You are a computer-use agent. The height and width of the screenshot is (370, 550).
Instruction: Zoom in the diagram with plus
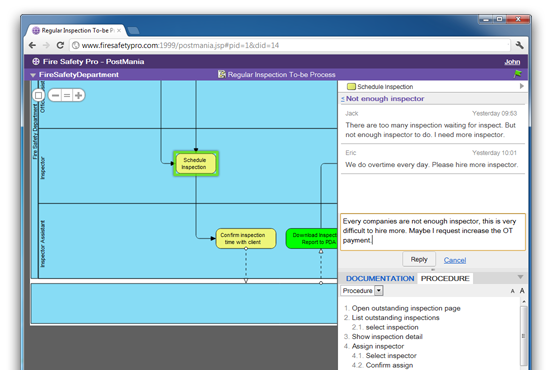[x=79, y=95]
